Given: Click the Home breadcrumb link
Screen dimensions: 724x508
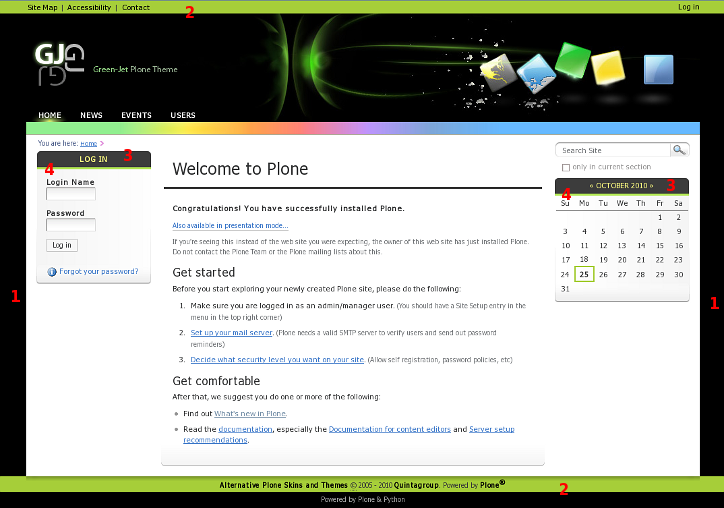Looking at the screenshot, I should point(89,144).
